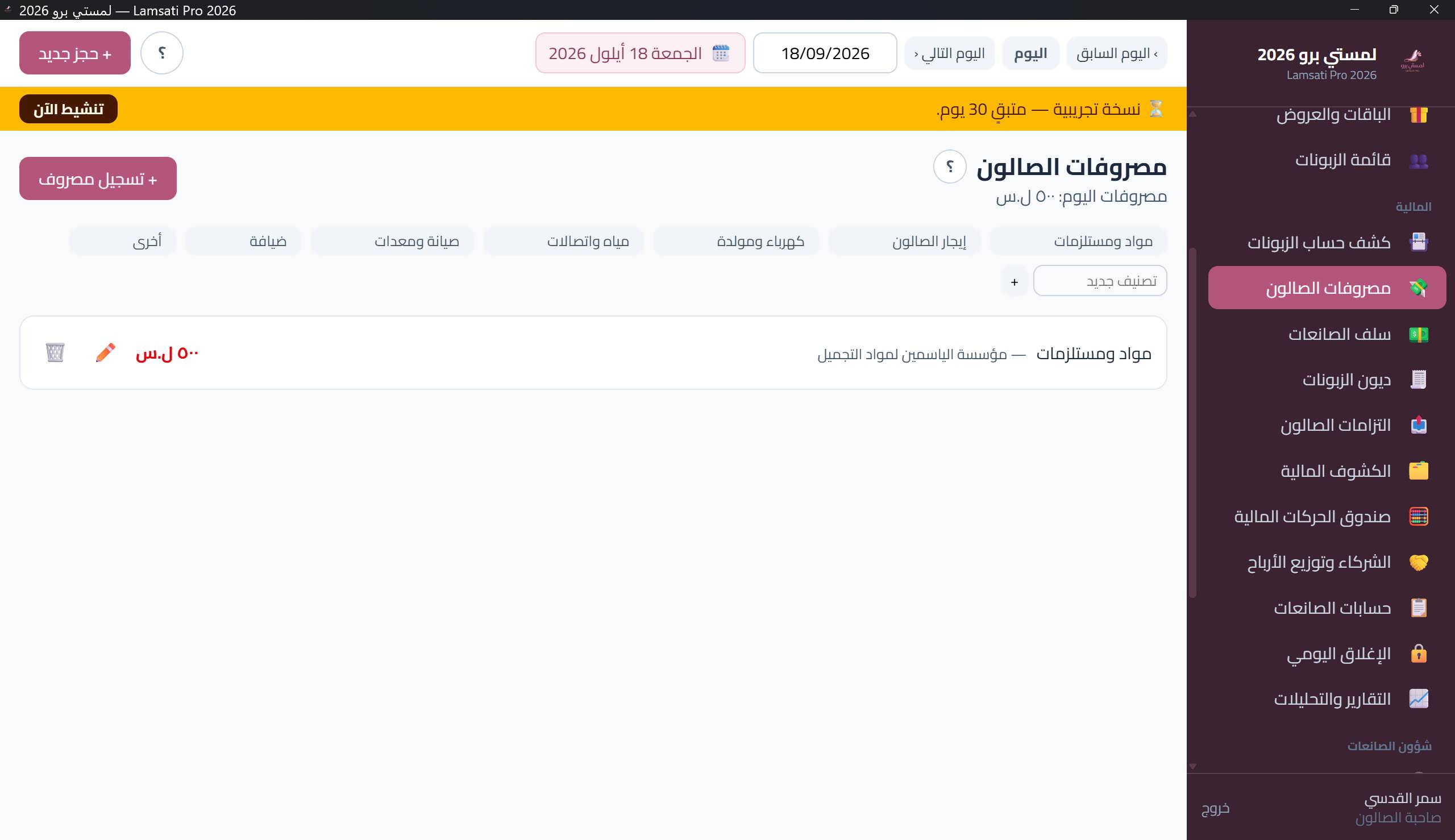
Task: Click the money icon for مصروفات الصالون
Action: click(1418, 288)
